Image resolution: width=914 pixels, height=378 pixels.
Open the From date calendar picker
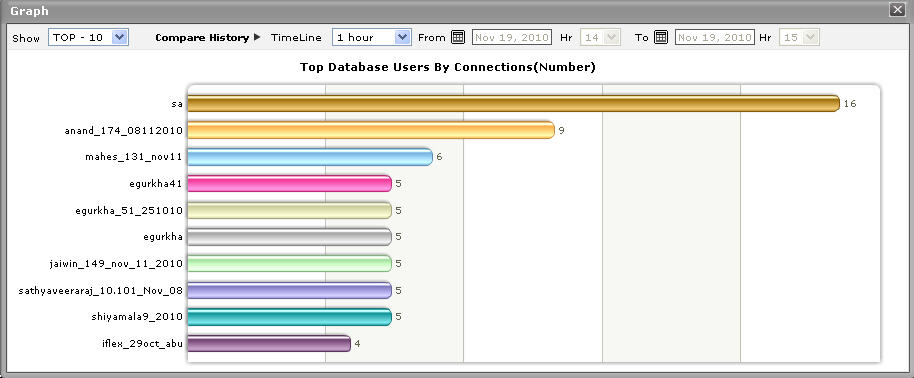458,37
